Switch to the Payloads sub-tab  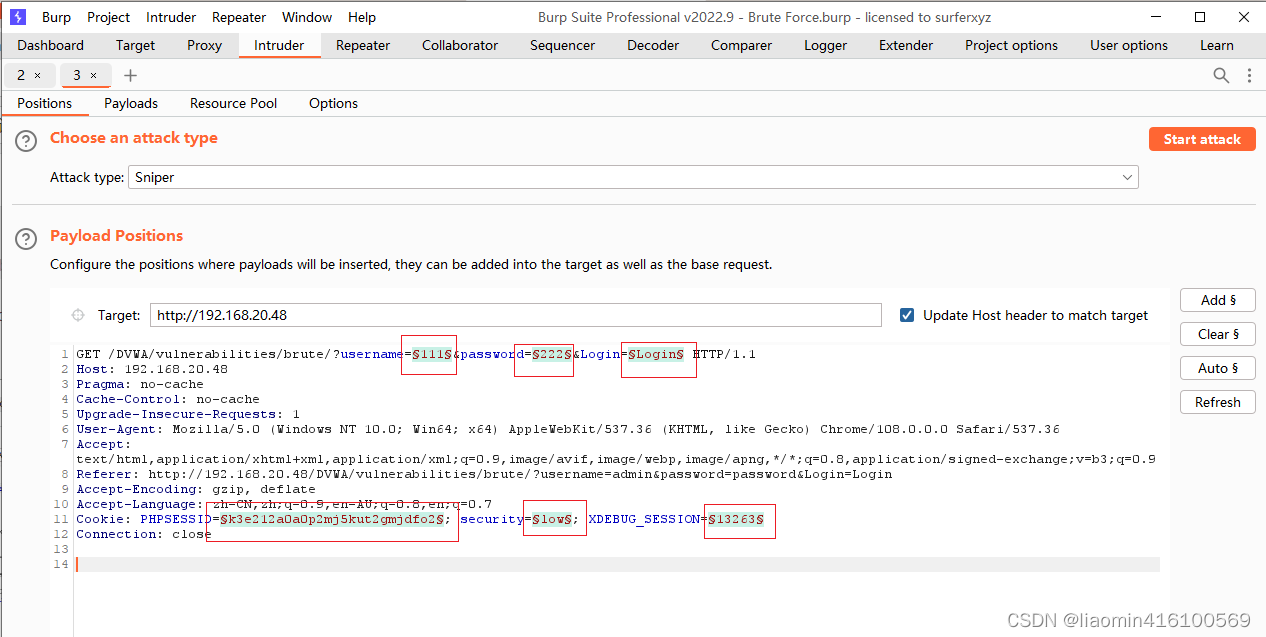point(131,103)
